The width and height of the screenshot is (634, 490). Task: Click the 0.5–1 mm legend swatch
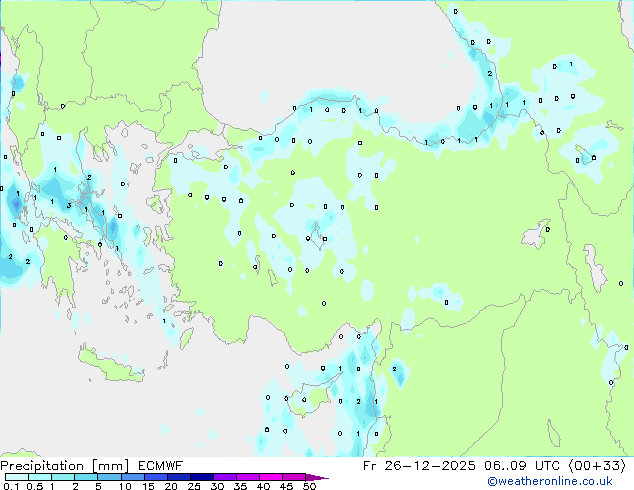(x=40, y=477)
